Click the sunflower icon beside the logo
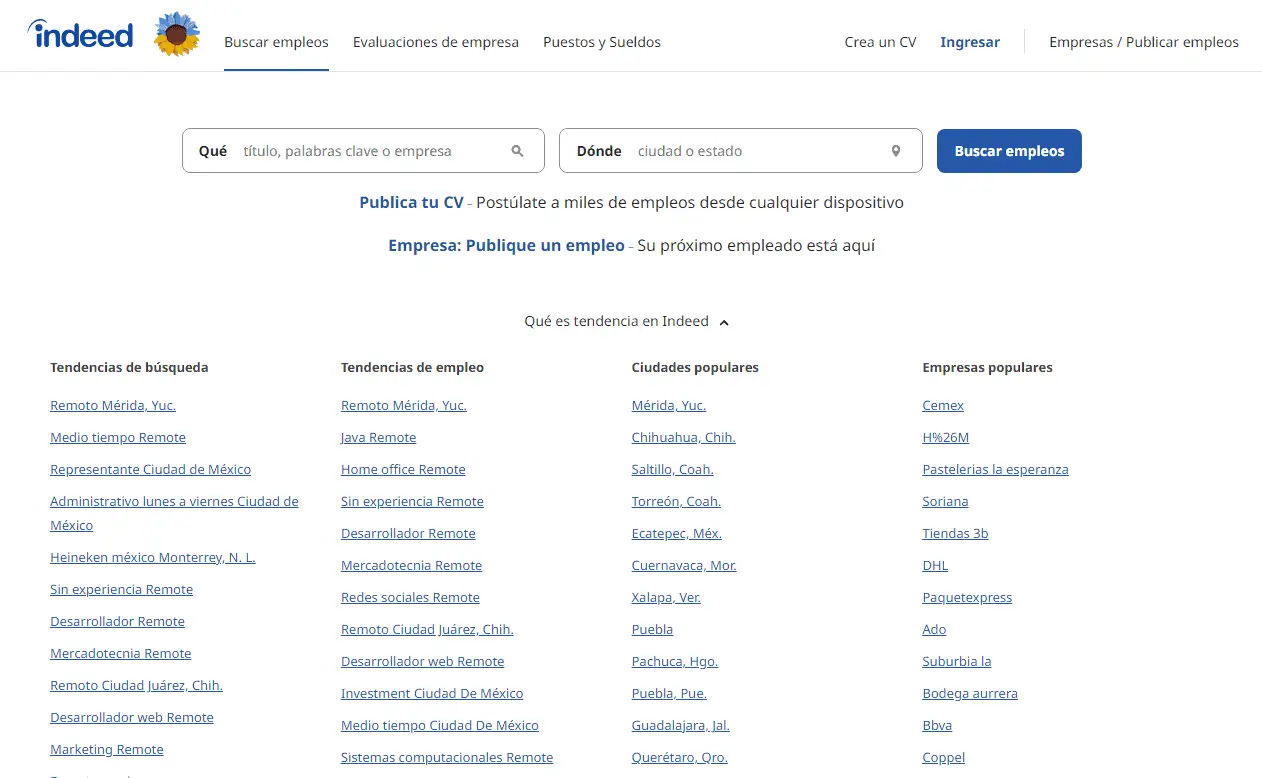The width and height of the screenshot is (1262, 778). pyautogui.click(x=177, y=35)
